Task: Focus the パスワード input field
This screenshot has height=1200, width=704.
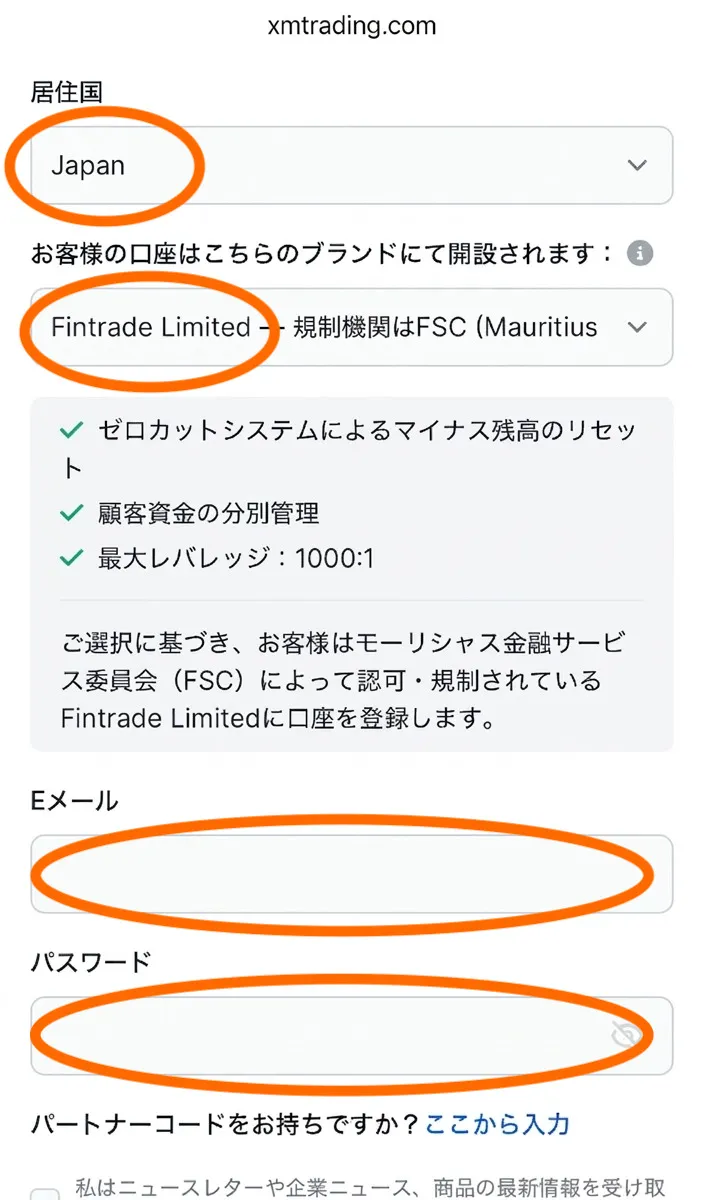Action: (320, 1035)
